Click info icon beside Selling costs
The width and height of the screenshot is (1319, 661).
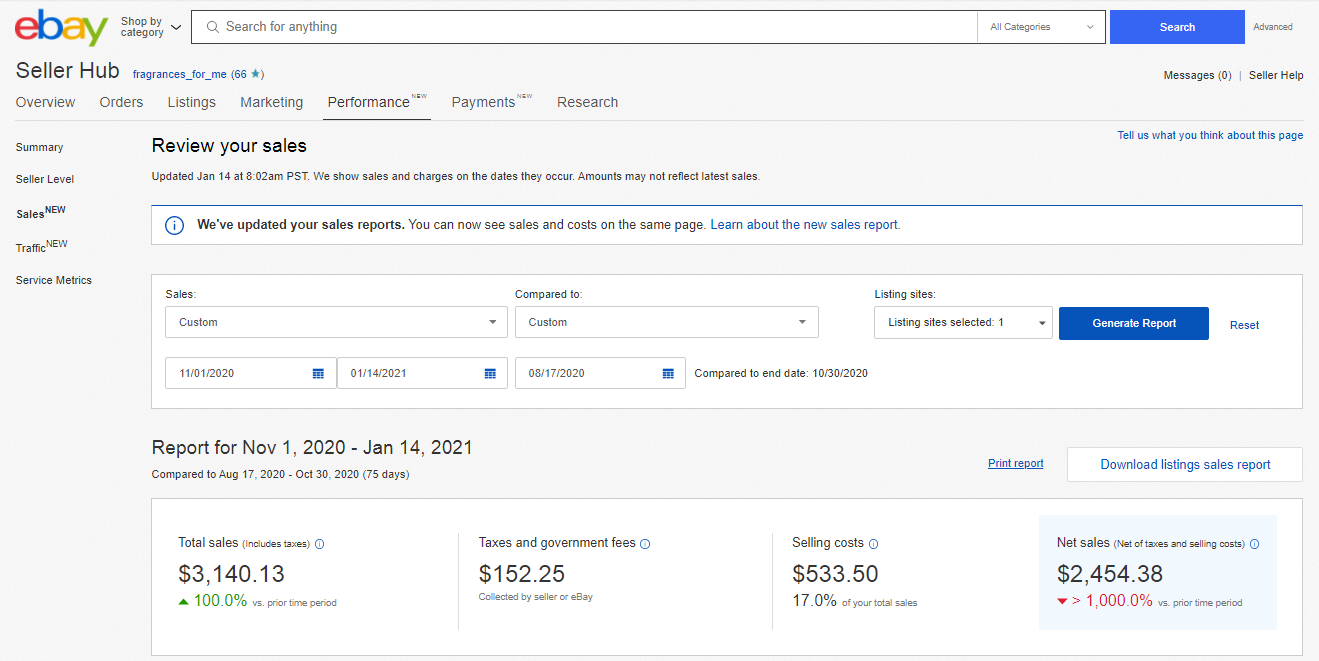tap(873, 544)
